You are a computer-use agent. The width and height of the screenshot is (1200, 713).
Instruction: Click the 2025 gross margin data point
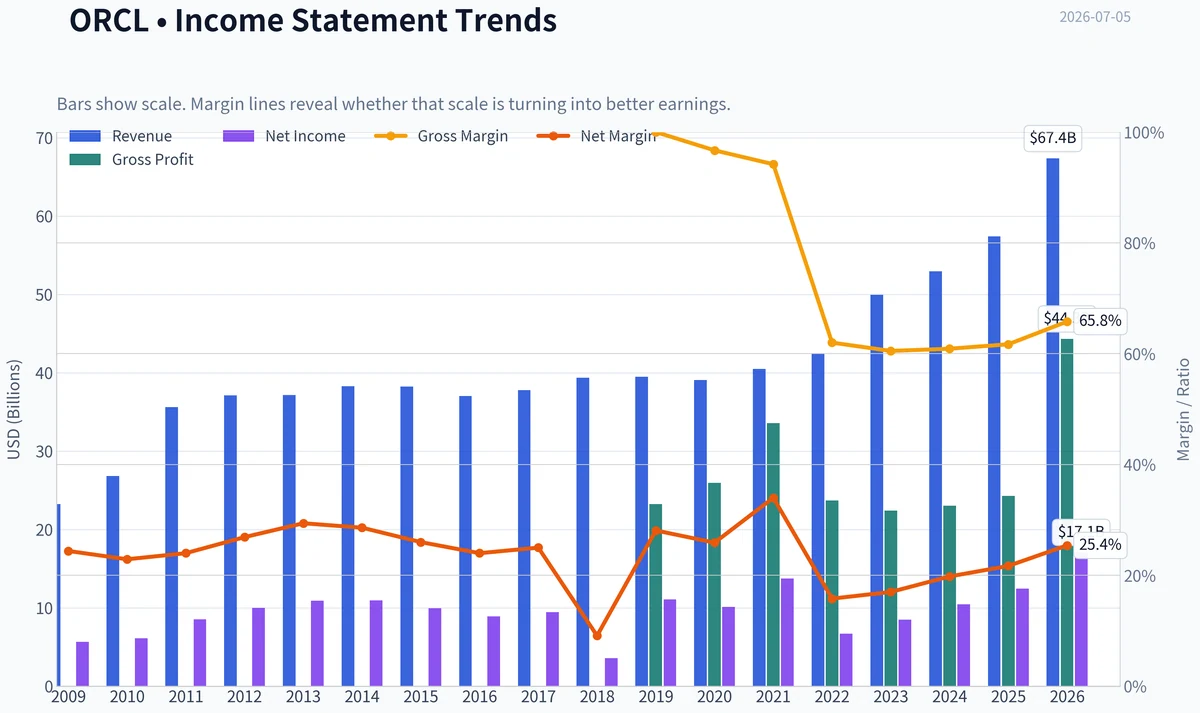coord(1008,344)
